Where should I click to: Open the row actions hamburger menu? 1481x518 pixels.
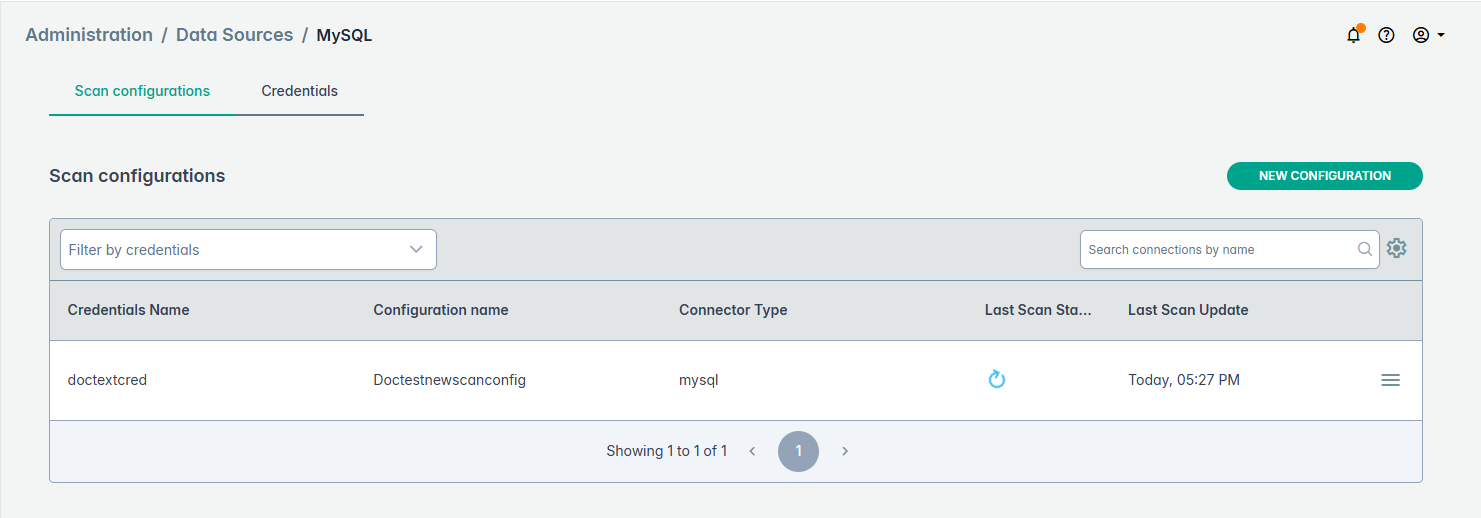point(1390,380)
